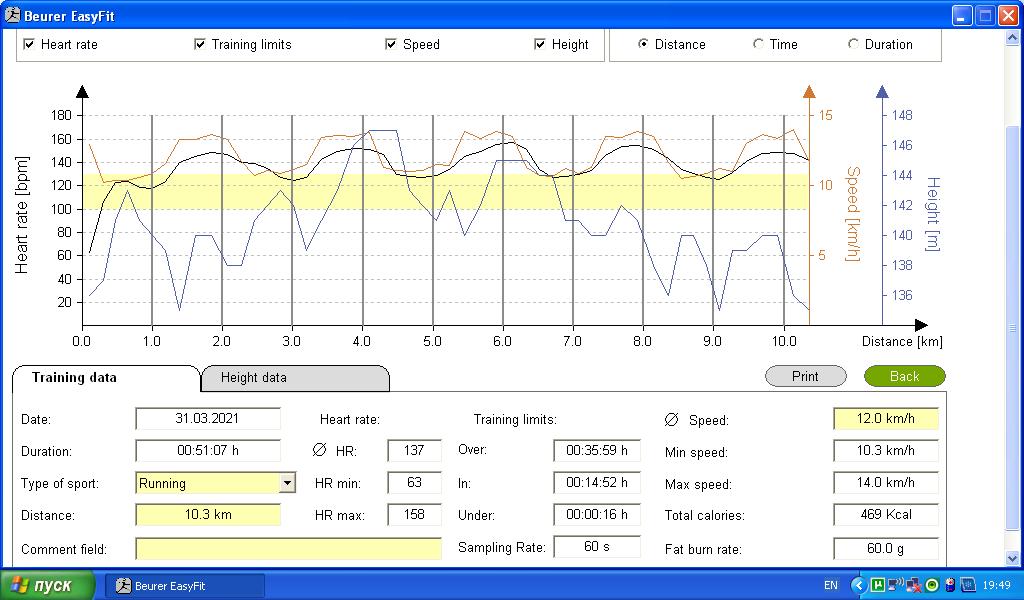Click the Max speed value 14.0 km/h

pyautogui.click(x=886, y=482)
